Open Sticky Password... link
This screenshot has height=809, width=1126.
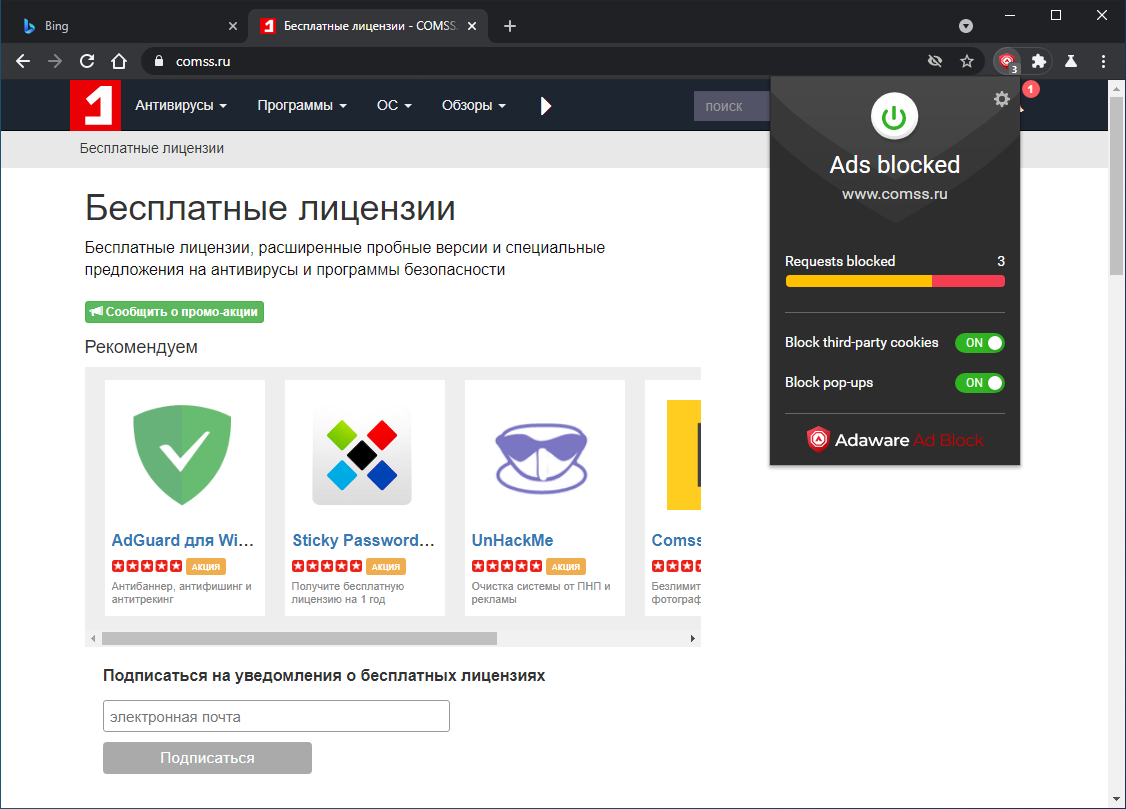coord(363,541)
